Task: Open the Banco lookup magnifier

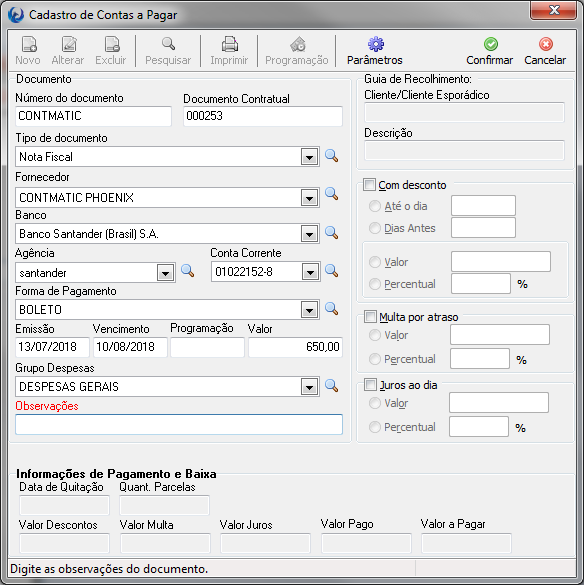Action: (331, 232)
